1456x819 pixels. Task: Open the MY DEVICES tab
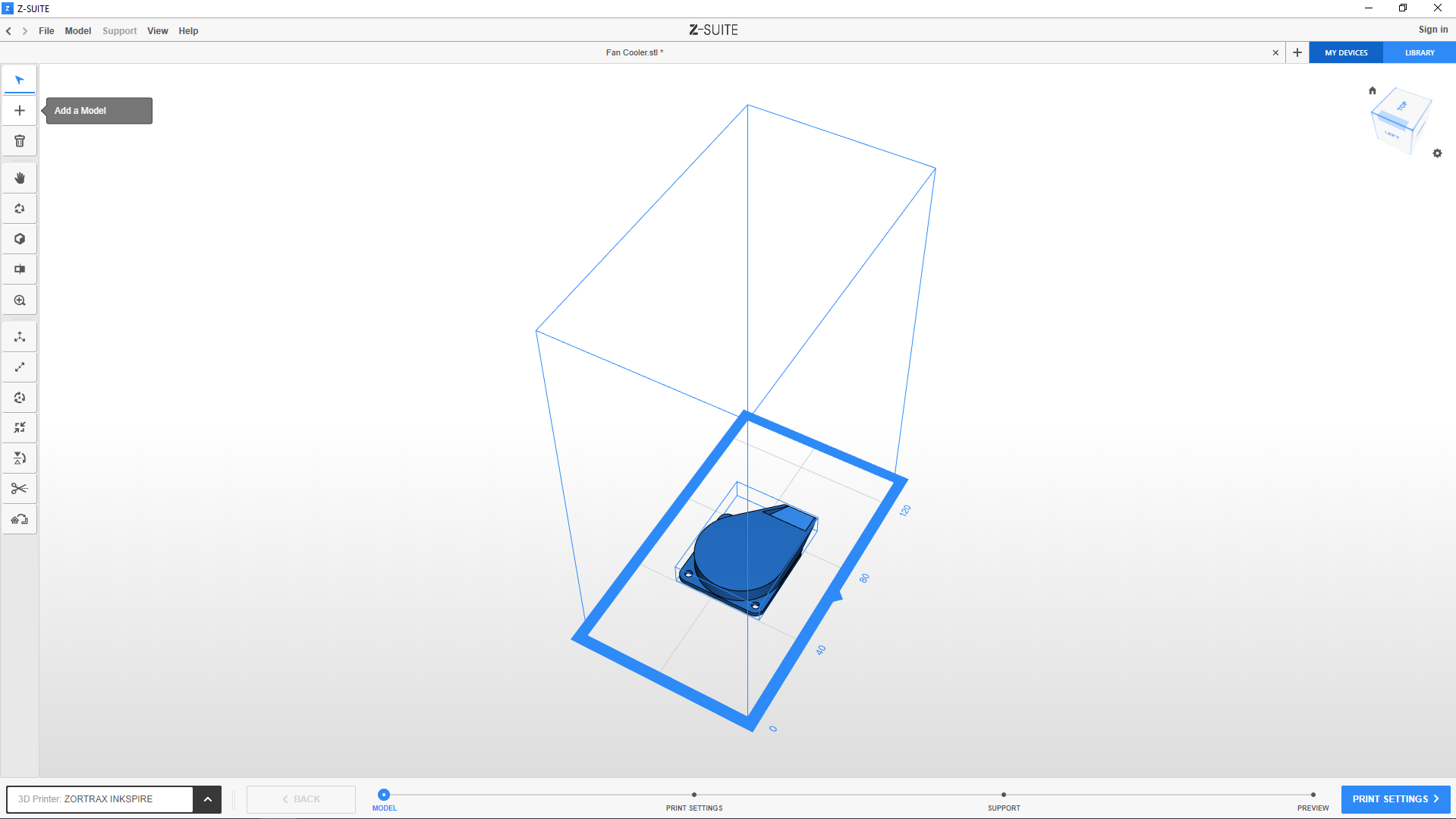click(x=1346, y=53)
